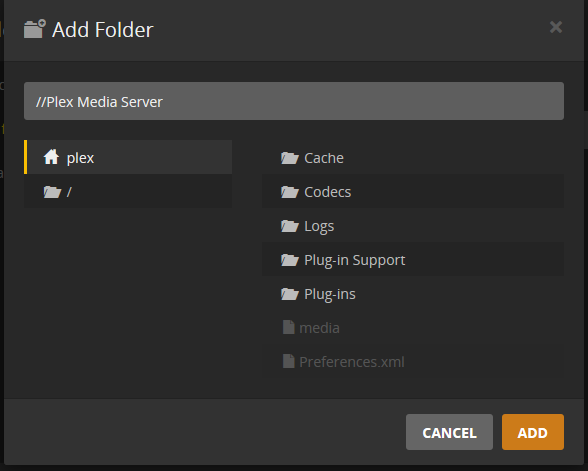Image resolution: width=588 pixels, height=471 pixels.
Task: Click the Cache folder icon
Action: (x=290, y=158)
